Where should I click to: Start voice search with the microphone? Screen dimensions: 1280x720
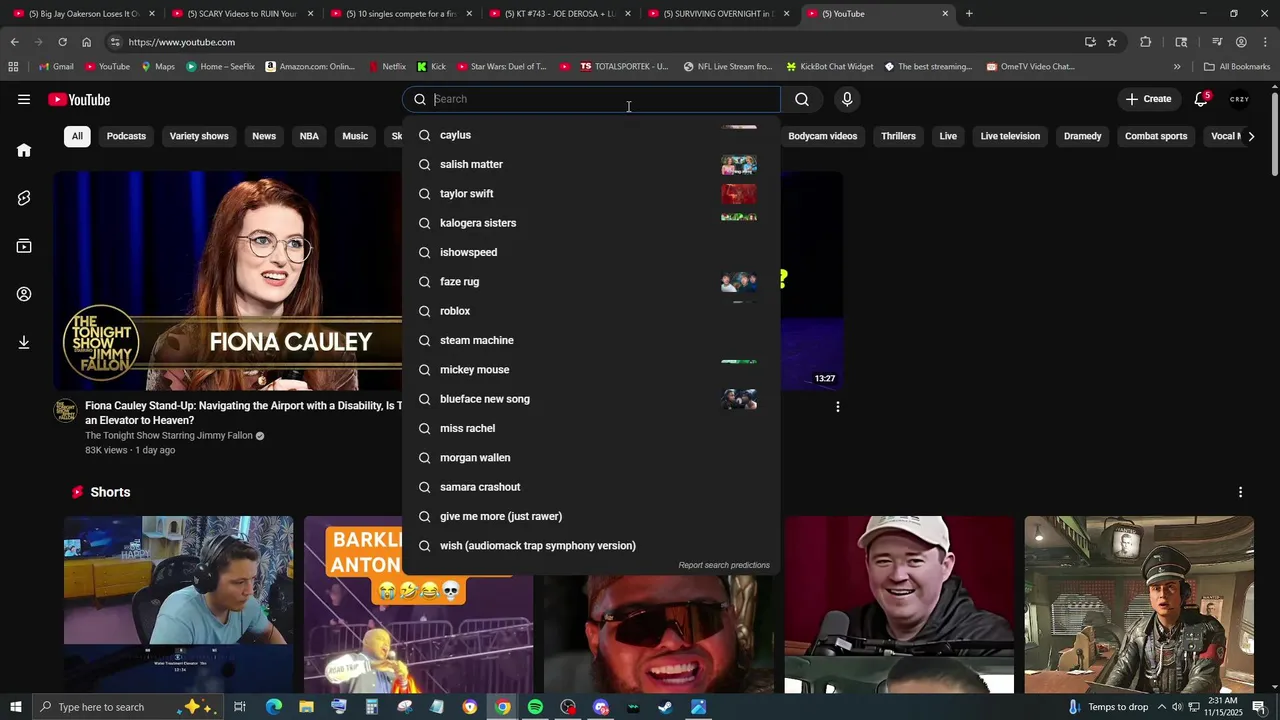[x=847, y=99]
